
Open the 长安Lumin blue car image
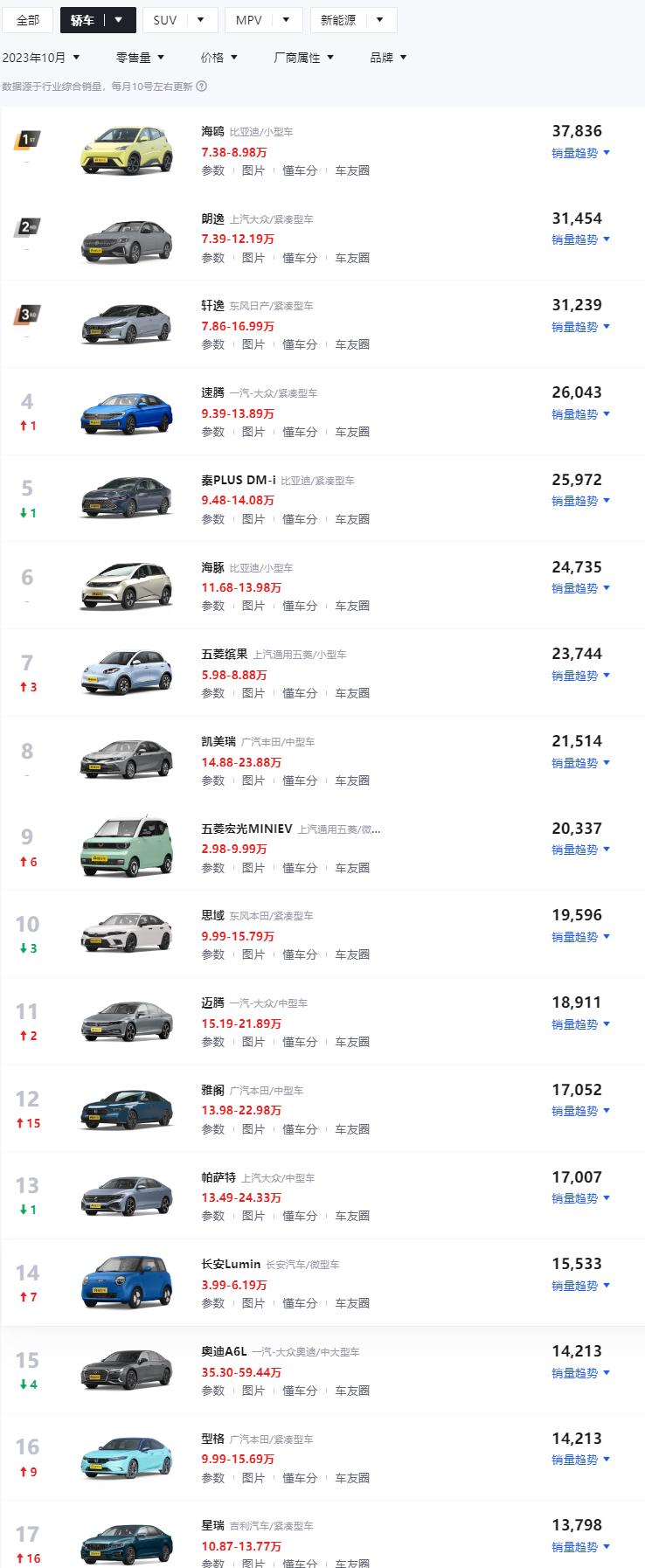pos(127,1282)
